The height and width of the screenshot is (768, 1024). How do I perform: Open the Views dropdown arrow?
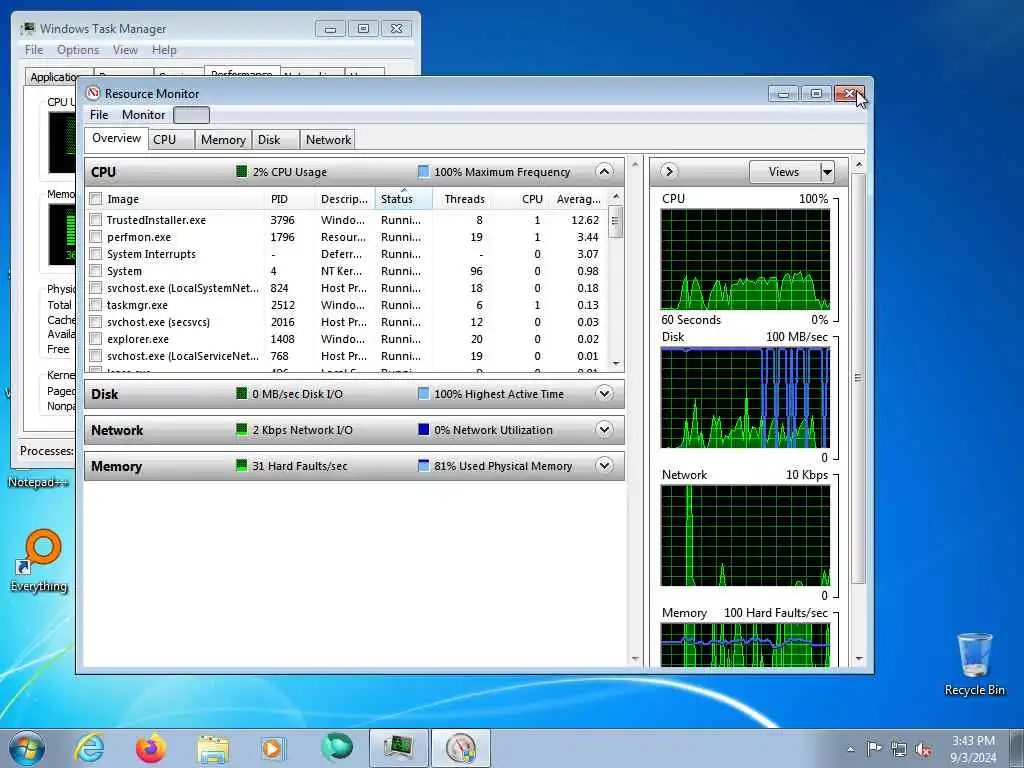click(x=827, y=172)
